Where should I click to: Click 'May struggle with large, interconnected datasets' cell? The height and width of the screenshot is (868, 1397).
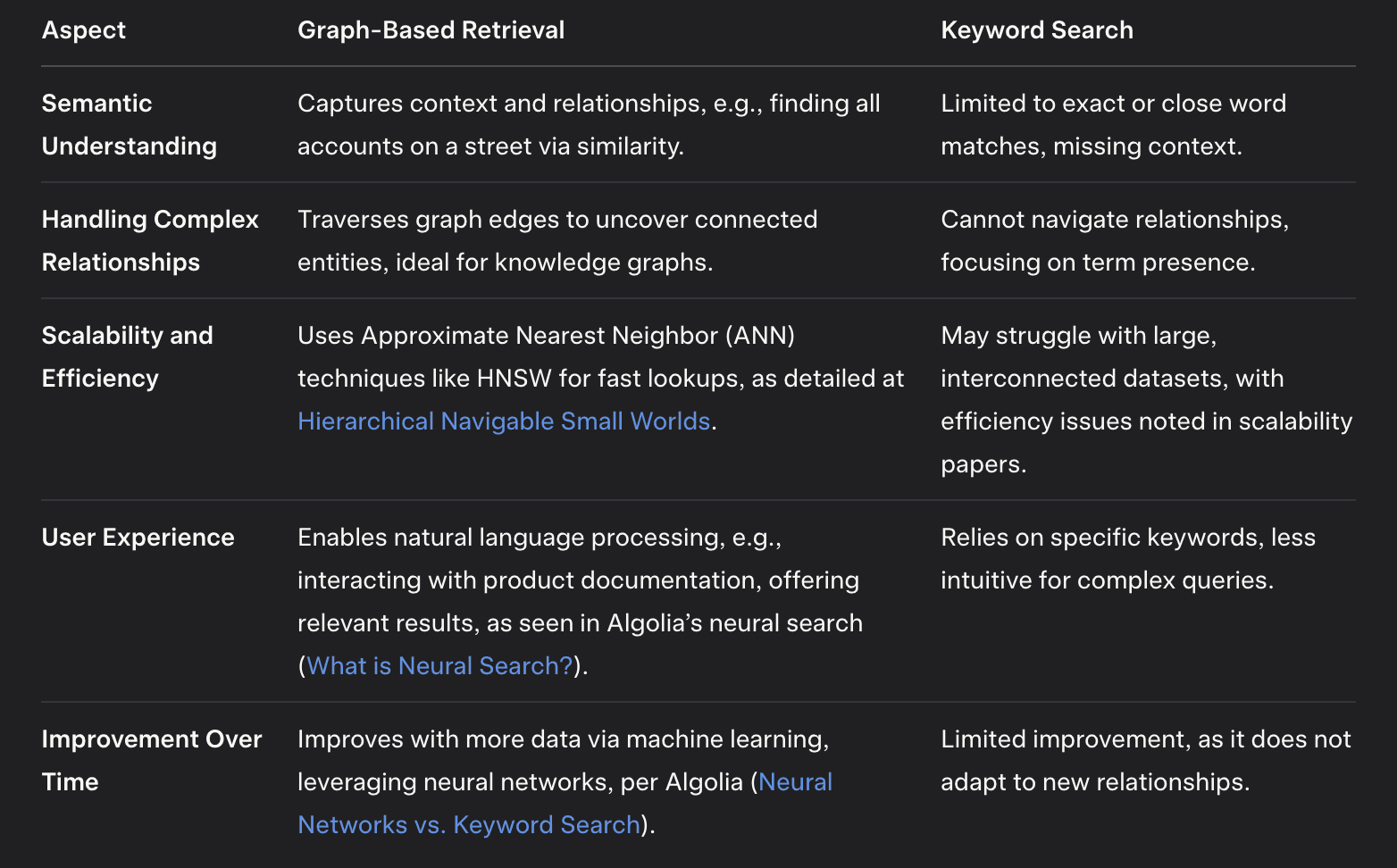coord(1147,399)
